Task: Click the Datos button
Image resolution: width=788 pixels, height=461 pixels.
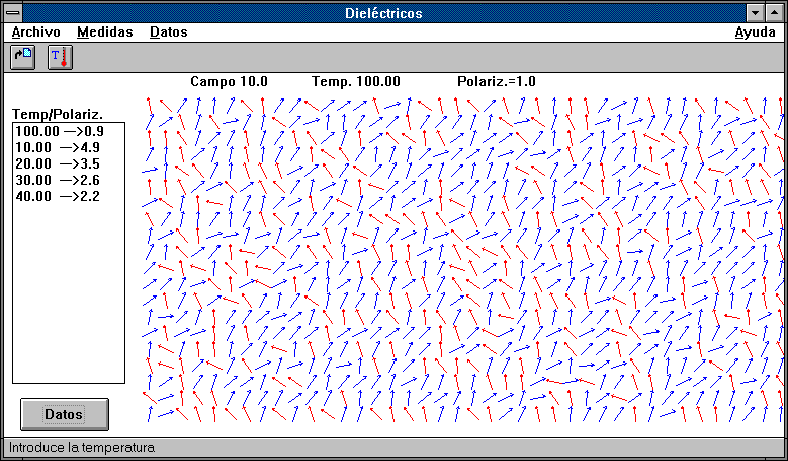Action: (x=64, y=414)
